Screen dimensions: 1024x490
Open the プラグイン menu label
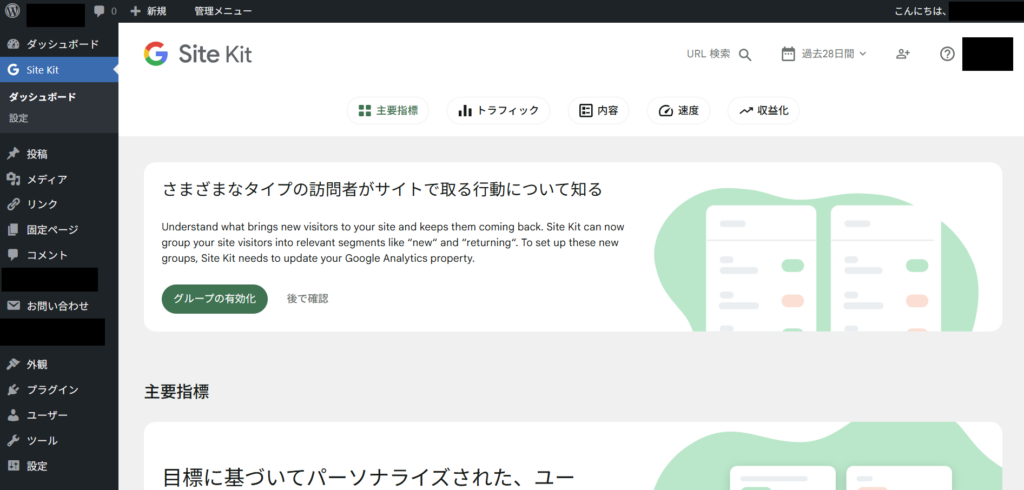(x=52, y=390)
